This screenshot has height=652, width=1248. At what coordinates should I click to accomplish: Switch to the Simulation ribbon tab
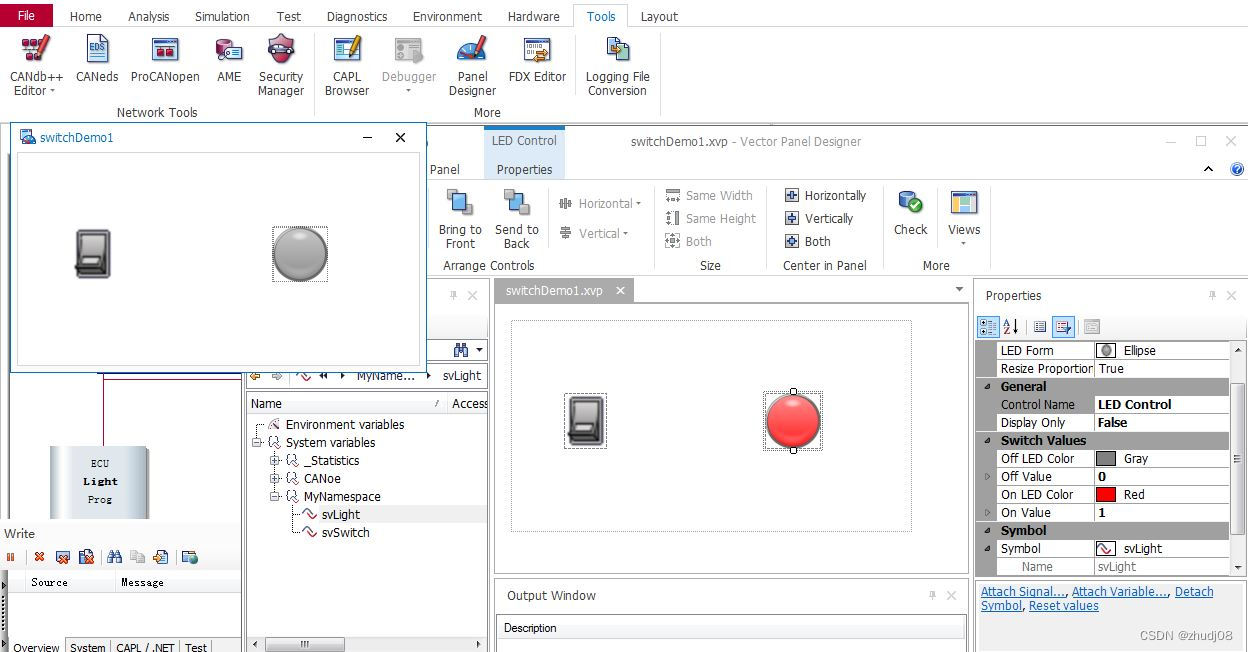pyautogui.click(x=222, y=16)
